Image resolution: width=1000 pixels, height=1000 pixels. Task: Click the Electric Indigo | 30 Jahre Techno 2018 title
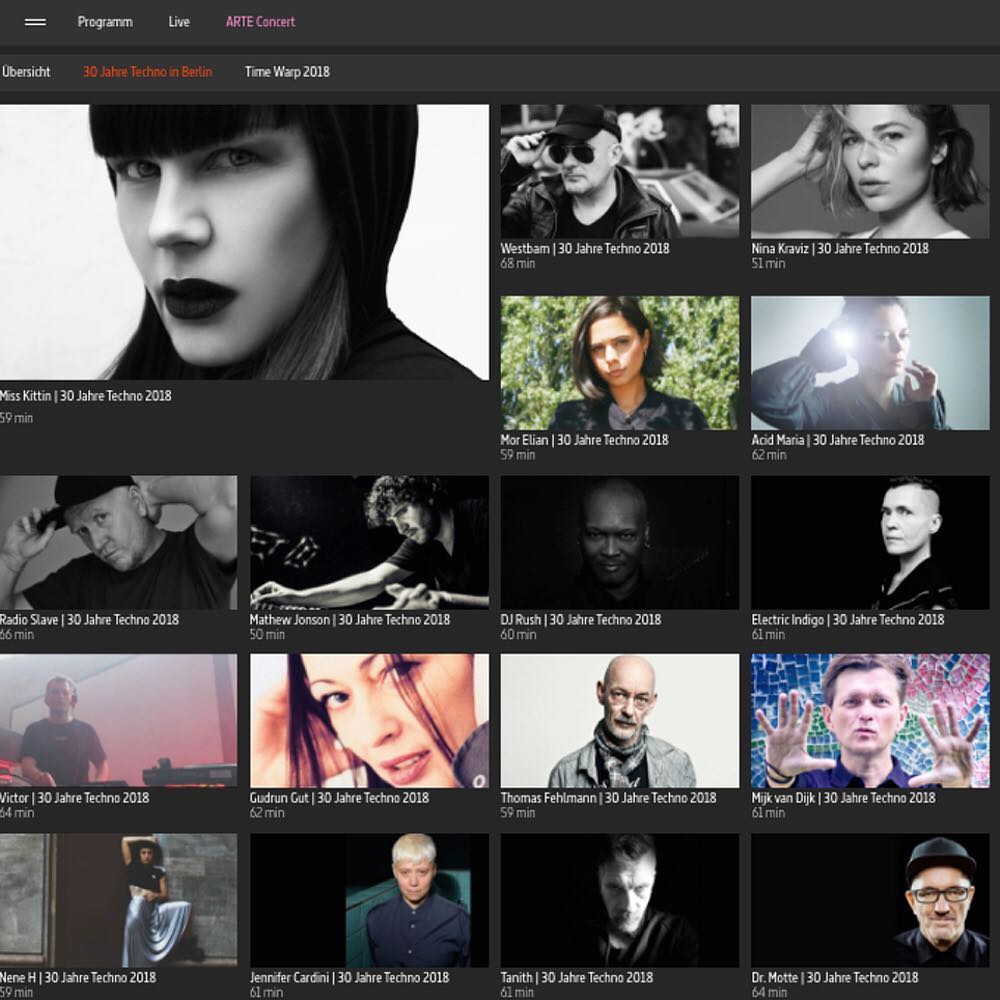click(x=848, y=620)
